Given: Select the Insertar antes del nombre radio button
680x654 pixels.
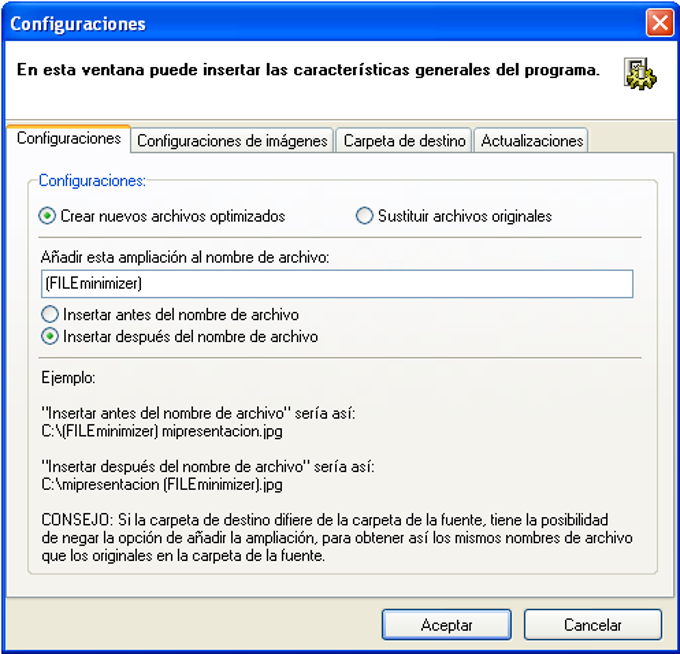Looking at the screenshot, I should [50, 314].
